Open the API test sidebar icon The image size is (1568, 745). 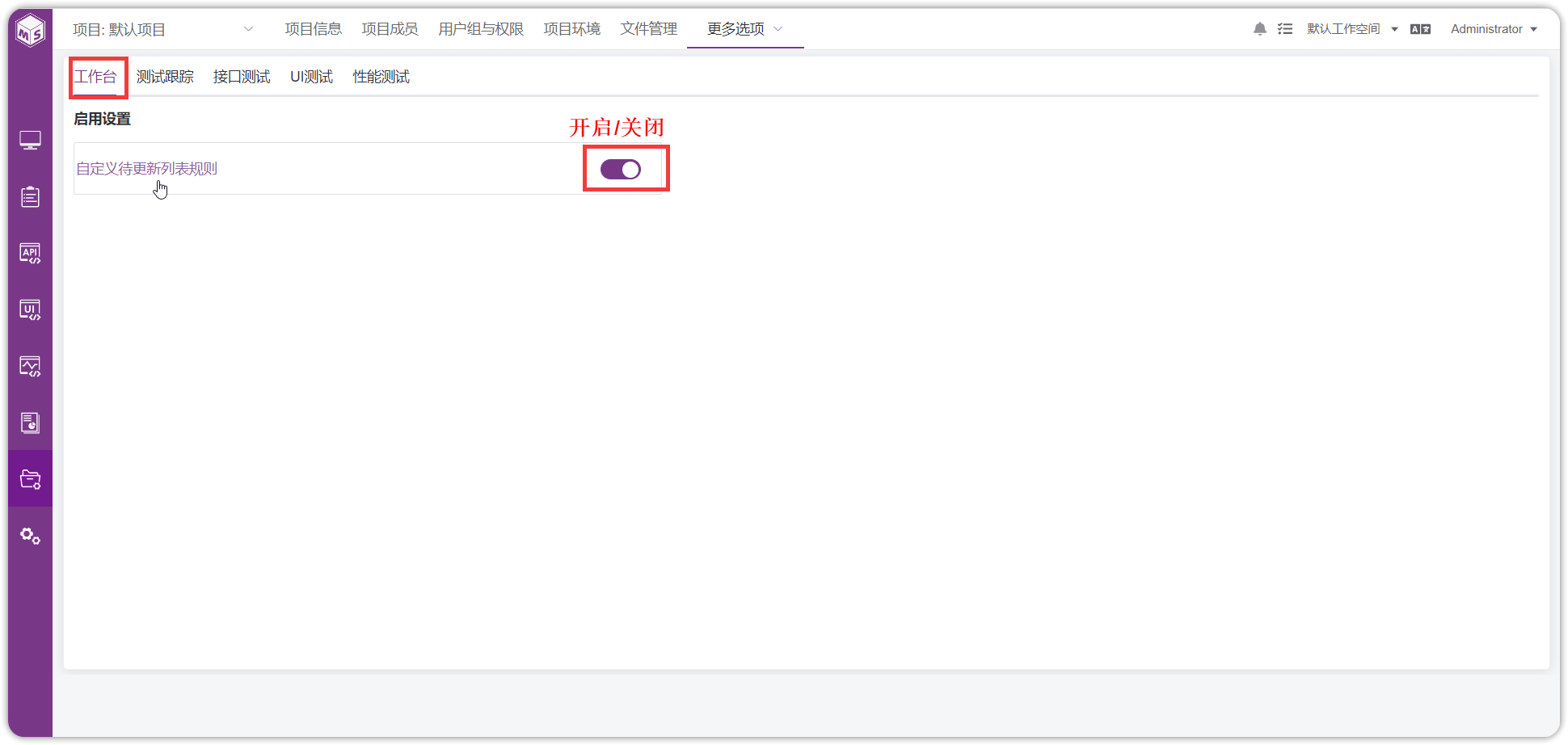pos(31,254)
